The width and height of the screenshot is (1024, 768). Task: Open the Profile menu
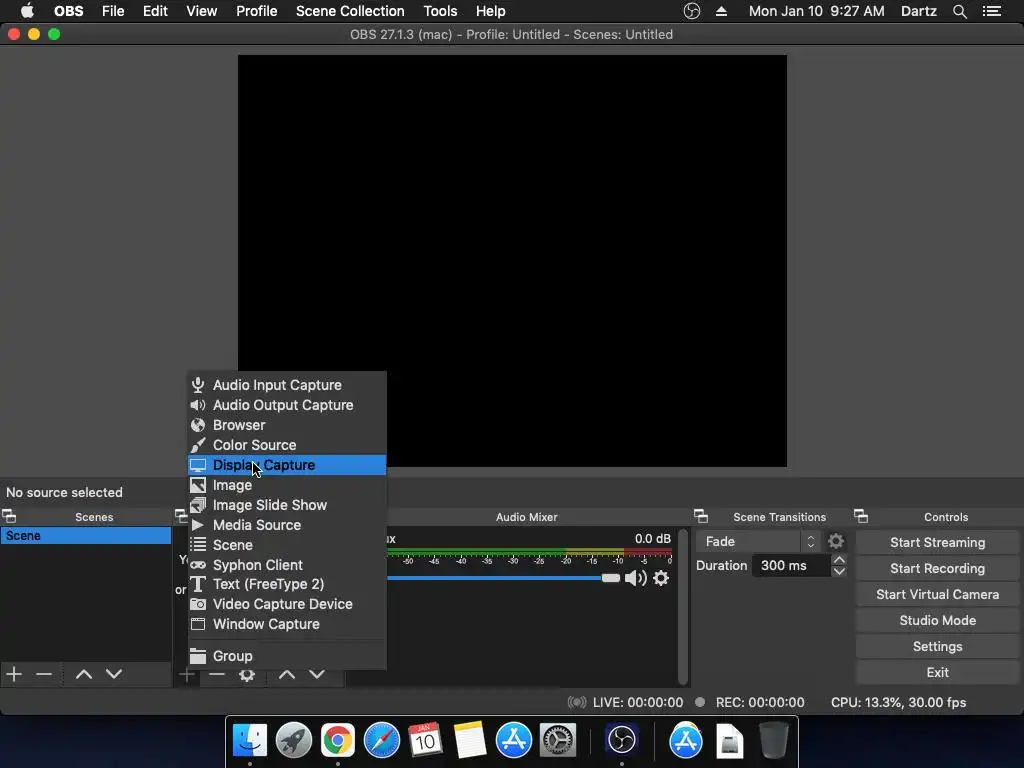(257, 11)
